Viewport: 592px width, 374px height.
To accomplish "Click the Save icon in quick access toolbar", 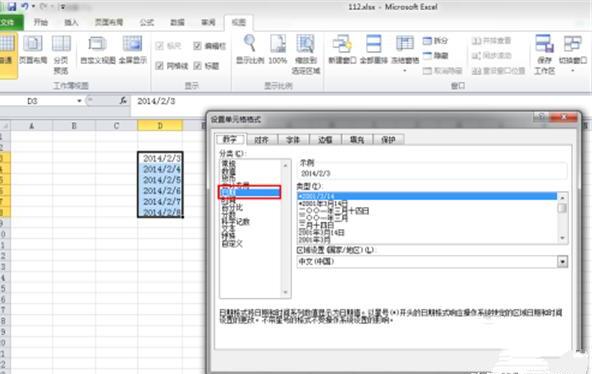I will click(12, 6).
